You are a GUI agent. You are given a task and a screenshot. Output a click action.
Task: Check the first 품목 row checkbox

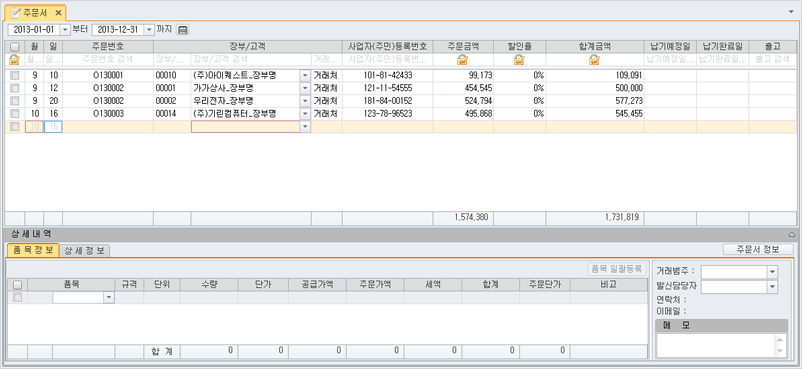(17, 297)
